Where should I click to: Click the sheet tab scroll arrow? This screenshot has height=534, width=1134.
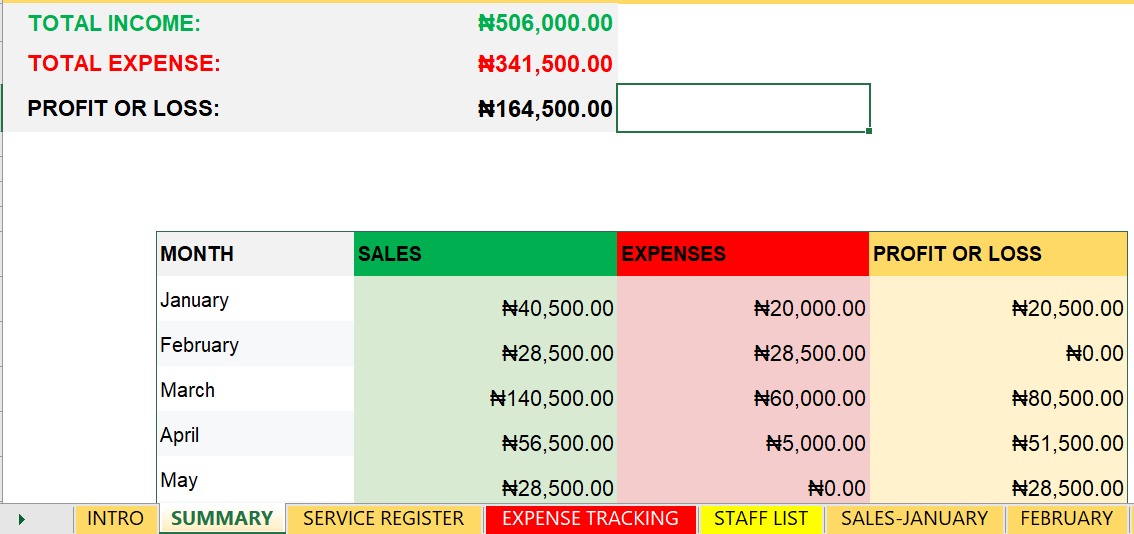coord(22,519)
